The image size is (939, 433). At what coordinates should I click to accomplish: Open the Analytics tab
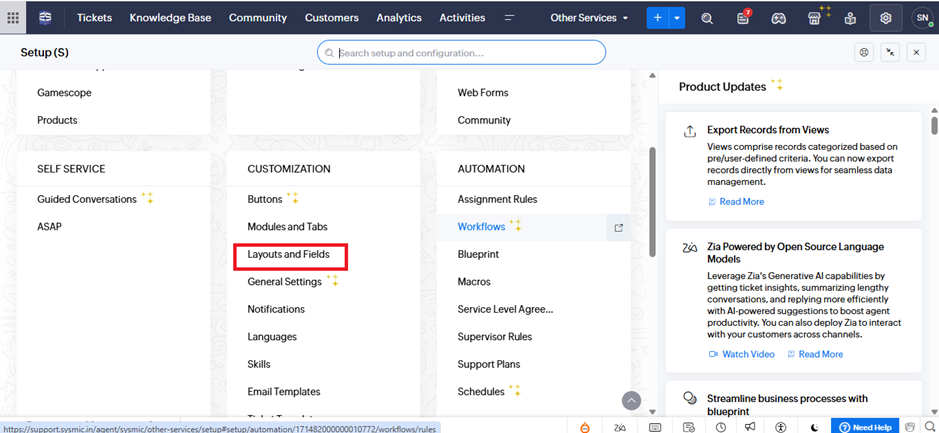[399, 18]
